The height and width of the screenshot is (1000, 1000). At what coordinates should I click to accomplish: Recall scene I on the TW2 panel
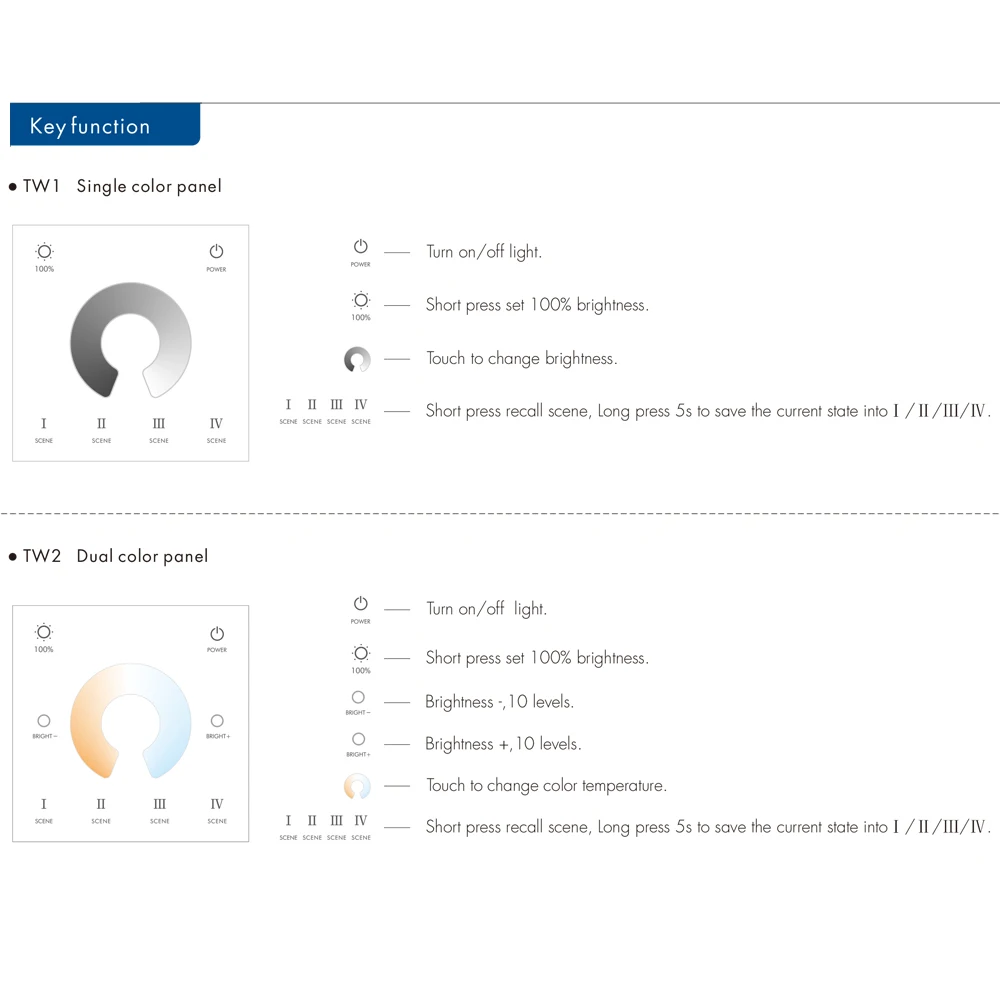click(x=44, y=804)
